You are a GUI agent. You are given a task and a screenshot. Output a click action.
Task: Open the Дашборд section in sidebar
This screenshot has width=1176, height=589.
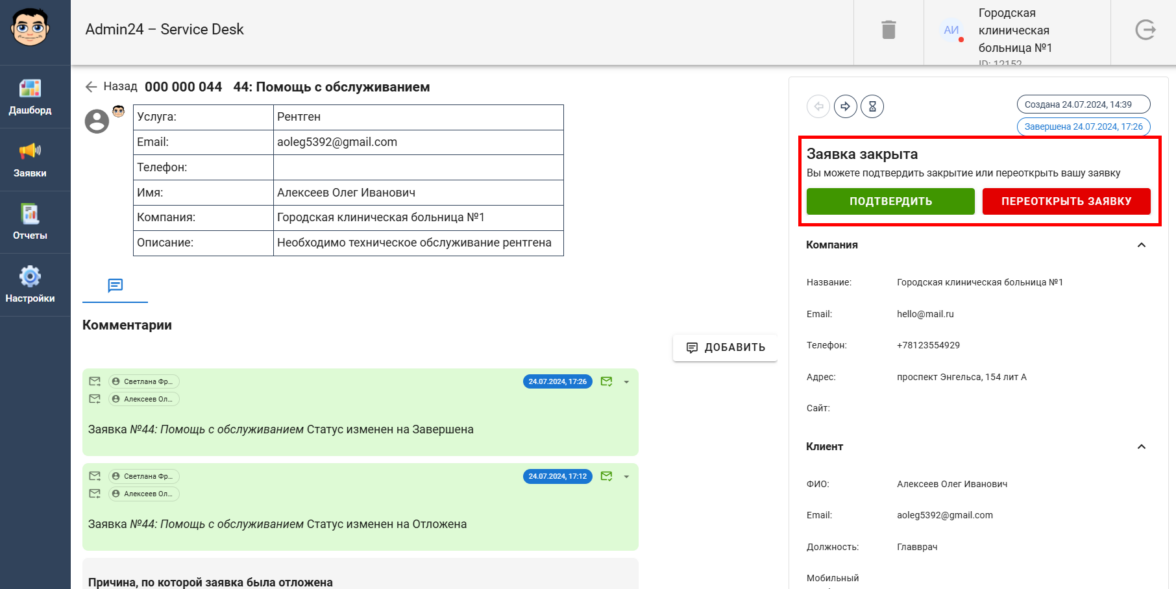coord(30,97)
